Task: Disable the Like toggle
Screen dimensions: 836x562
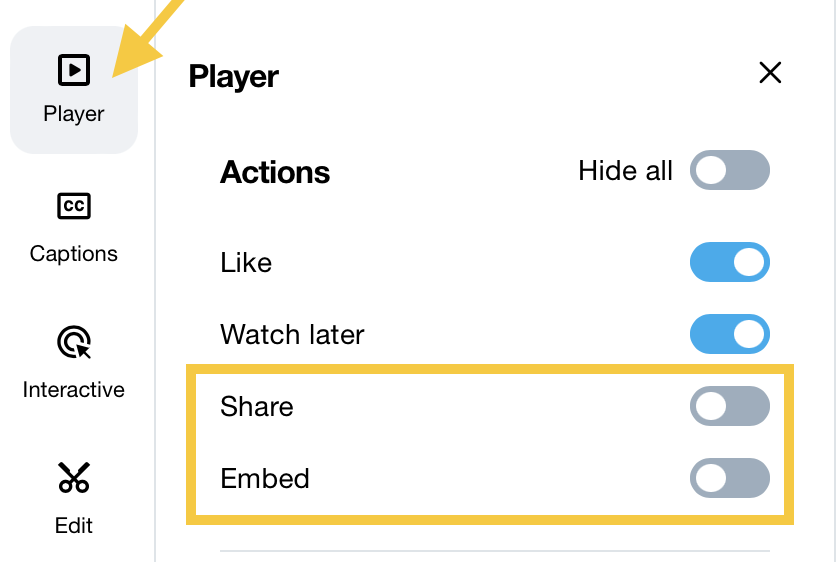Action: tap(729, 262)
